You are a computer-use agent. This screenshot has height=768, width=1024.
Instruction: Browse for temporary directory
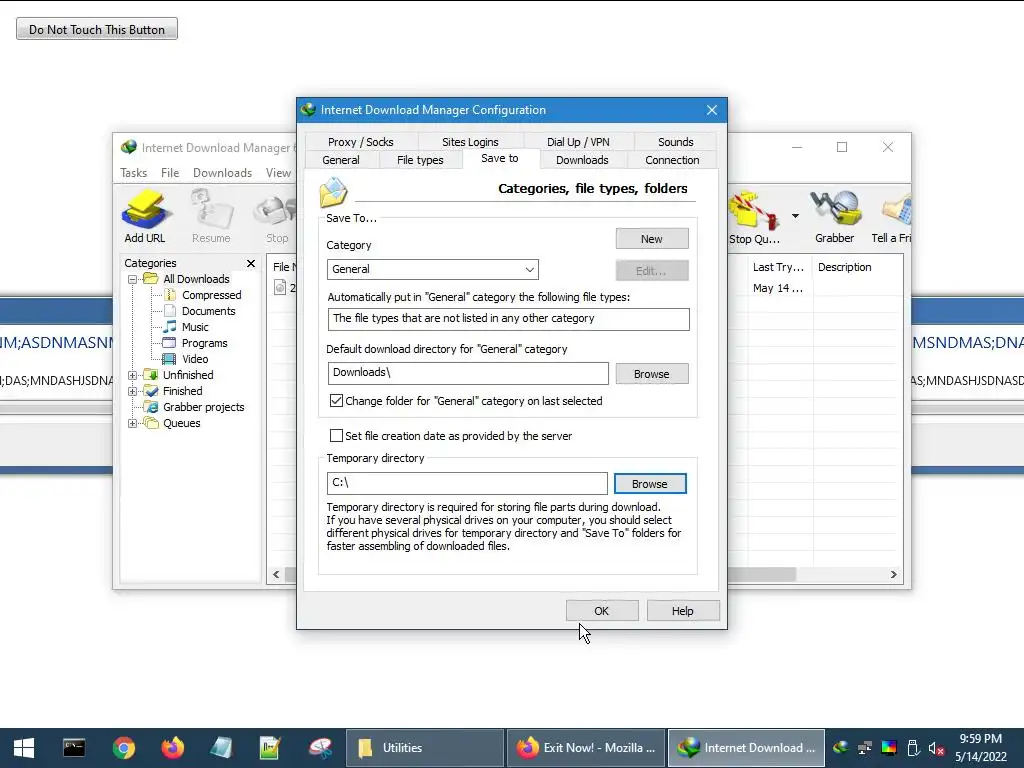(650, 484)
